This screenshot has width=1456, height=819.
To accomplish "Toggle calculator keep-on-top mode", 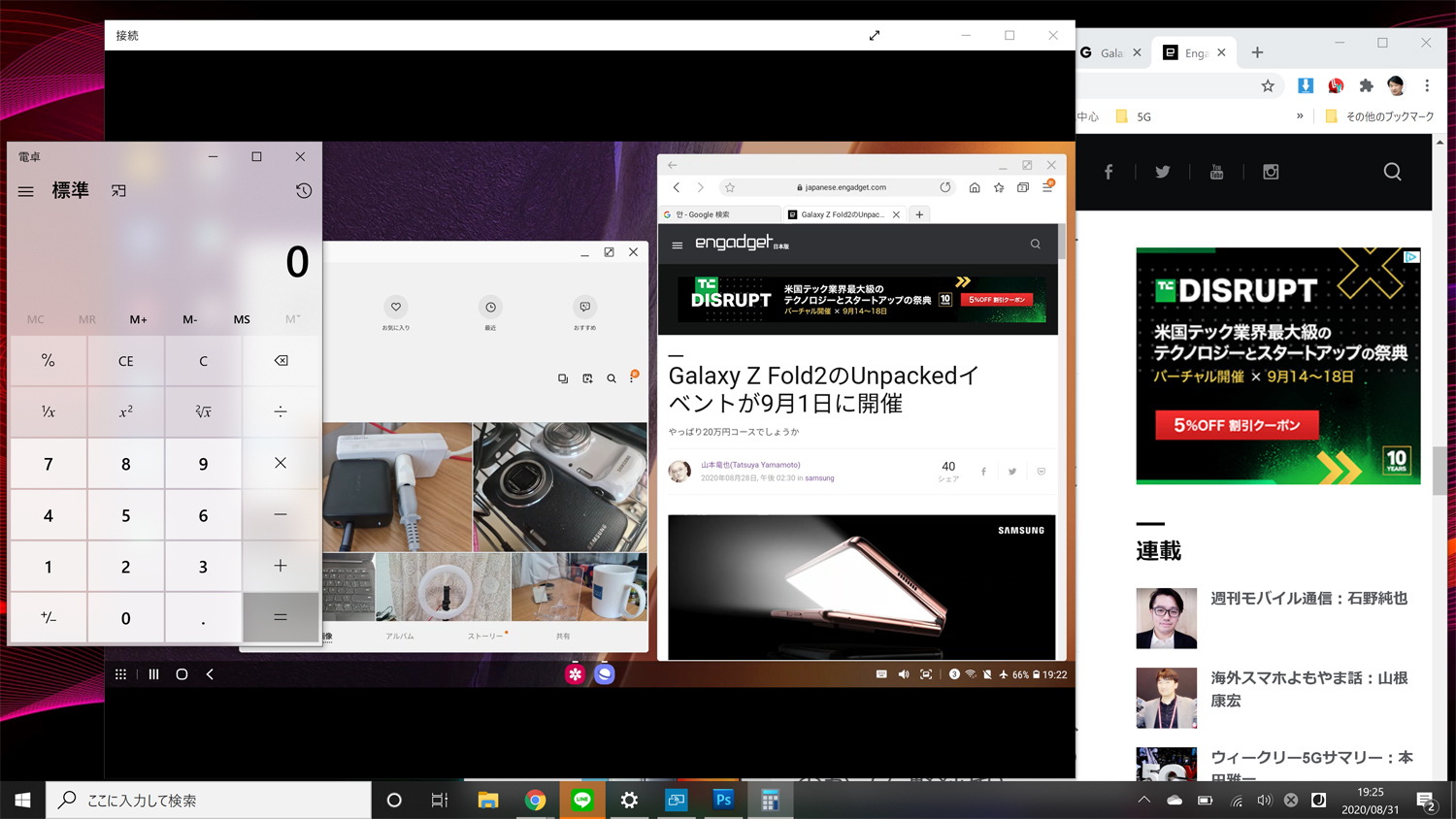I will pos(118,191).
